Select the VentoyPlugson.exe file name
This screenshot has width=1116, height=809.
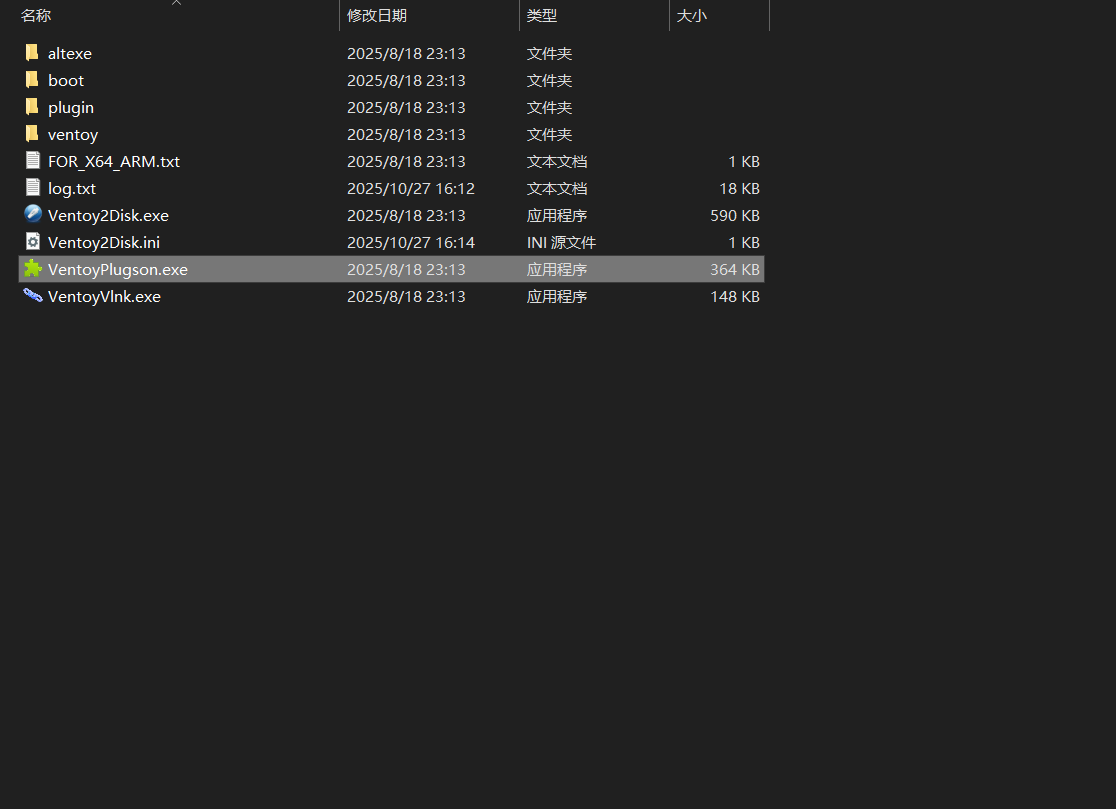click(x=117, y=269)
